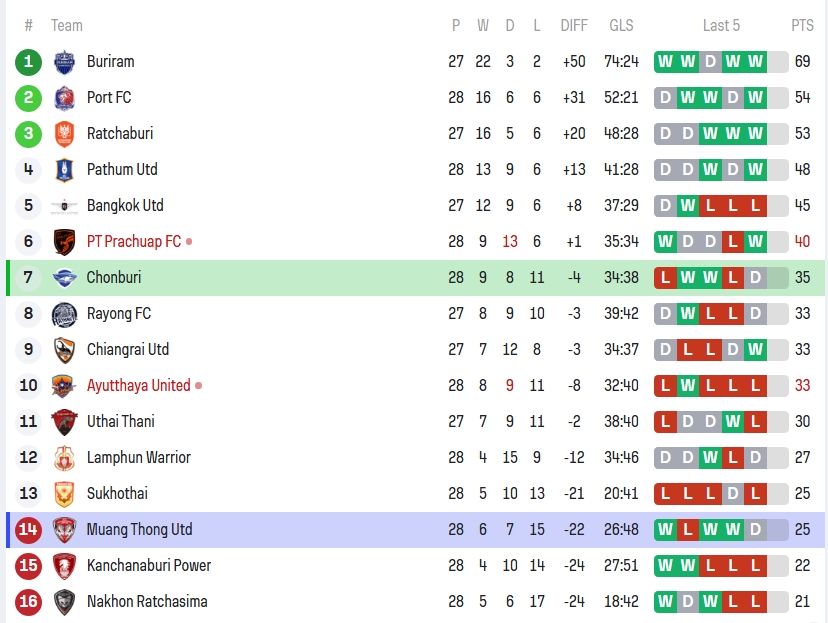The height and width of the screenshot is (623, 828).
Task: Click the Rayong FC crest
Action: click(64, 313)
